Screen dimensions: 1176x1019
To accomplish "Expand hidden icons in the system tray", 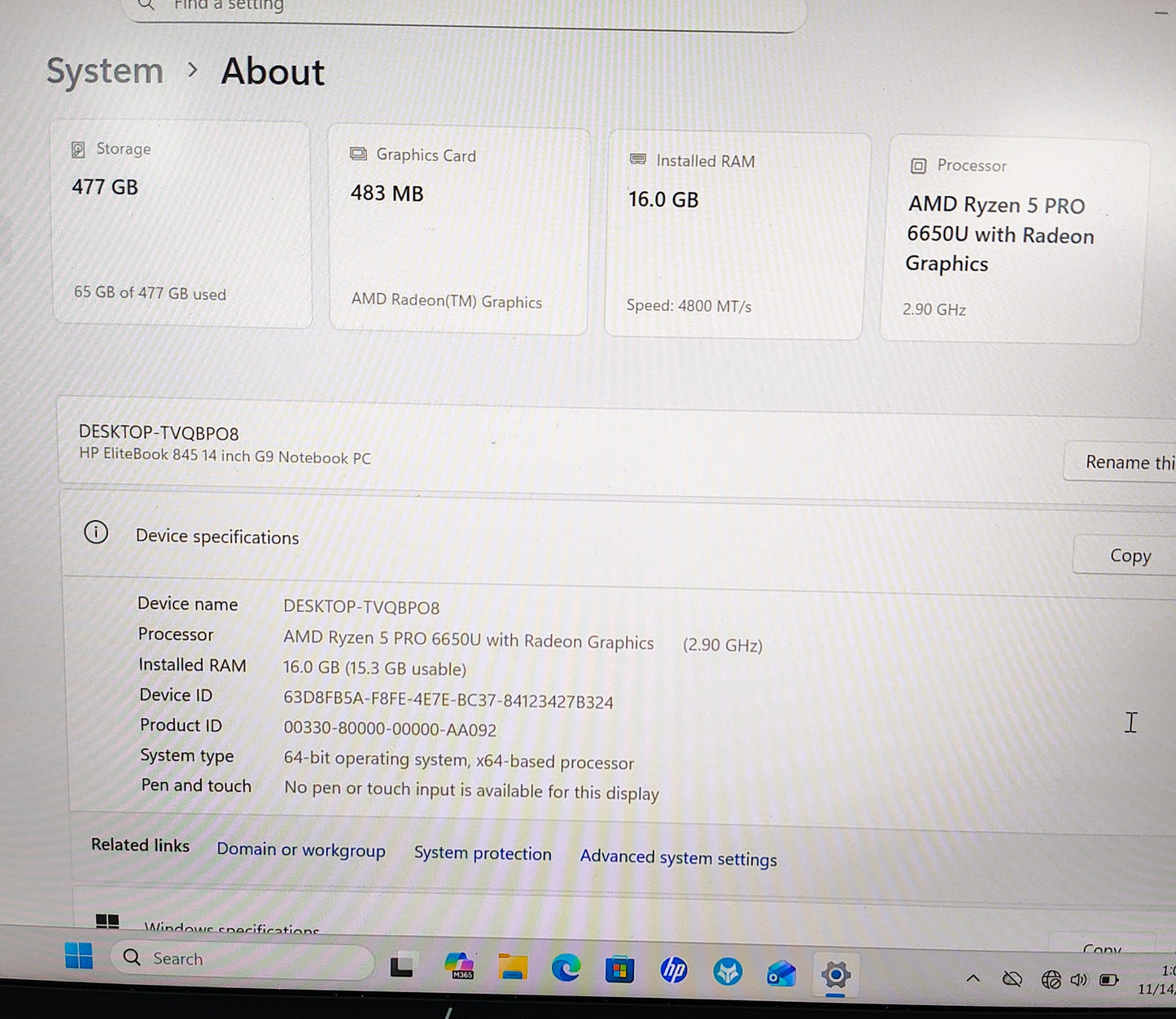I will [973, 978].
